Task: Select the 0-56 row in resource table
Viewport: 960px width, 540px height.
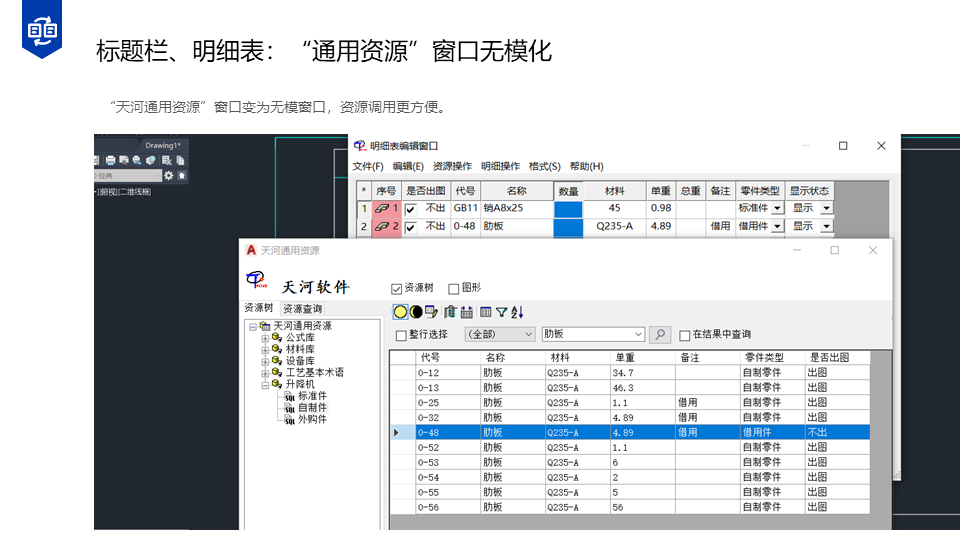Action: [x=630, y=508]
